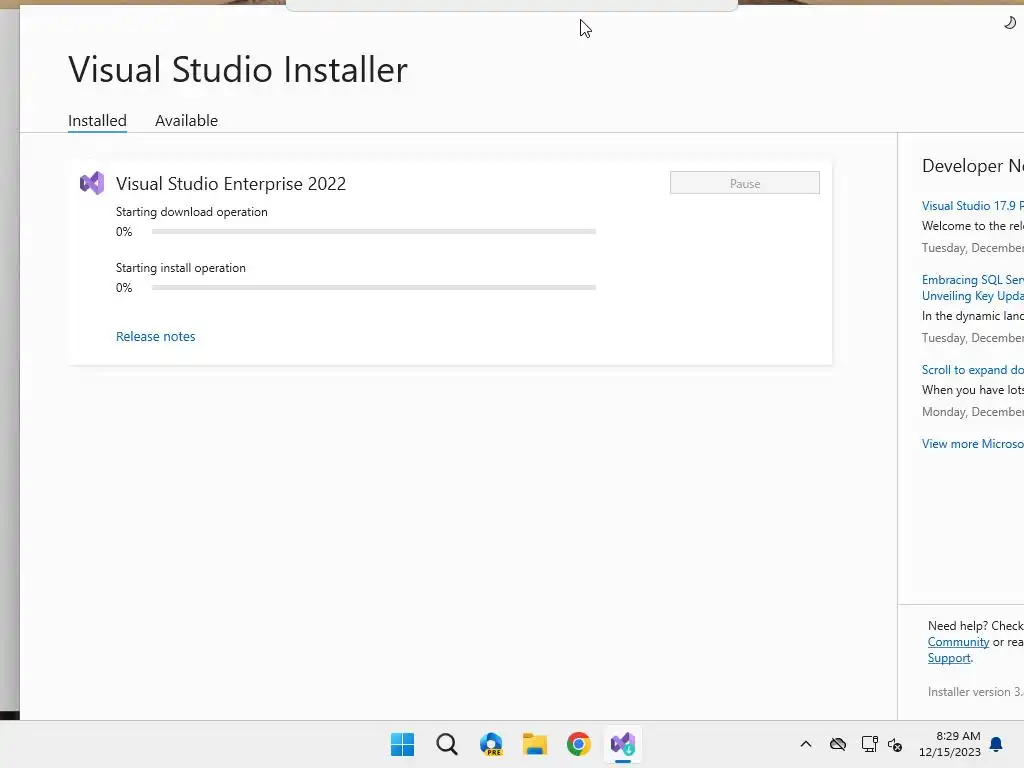1024x768 pixels.
Task: Click the Starting install operation text
Action: [x=180, y=268]
